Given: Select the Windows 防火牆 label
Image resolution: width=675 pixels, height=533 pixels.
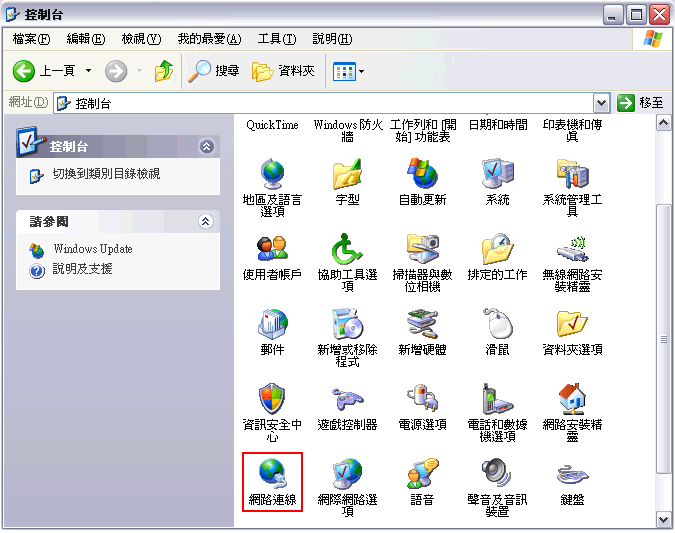Looking at the screenshot, I should click(347, 130).
